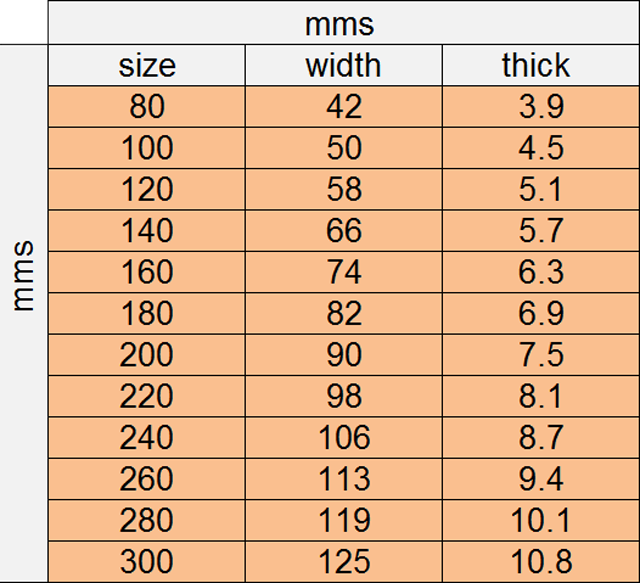Click the thickness cell showing 10.1
The image size is (640, 583).
[540, 521]
